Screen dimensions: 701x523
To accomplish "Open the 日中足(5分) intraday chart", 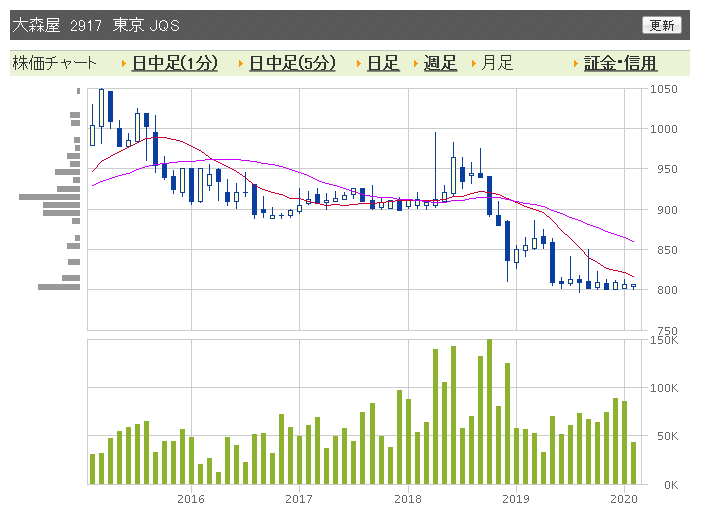I will pyautogui.click(x=292, y=63).
